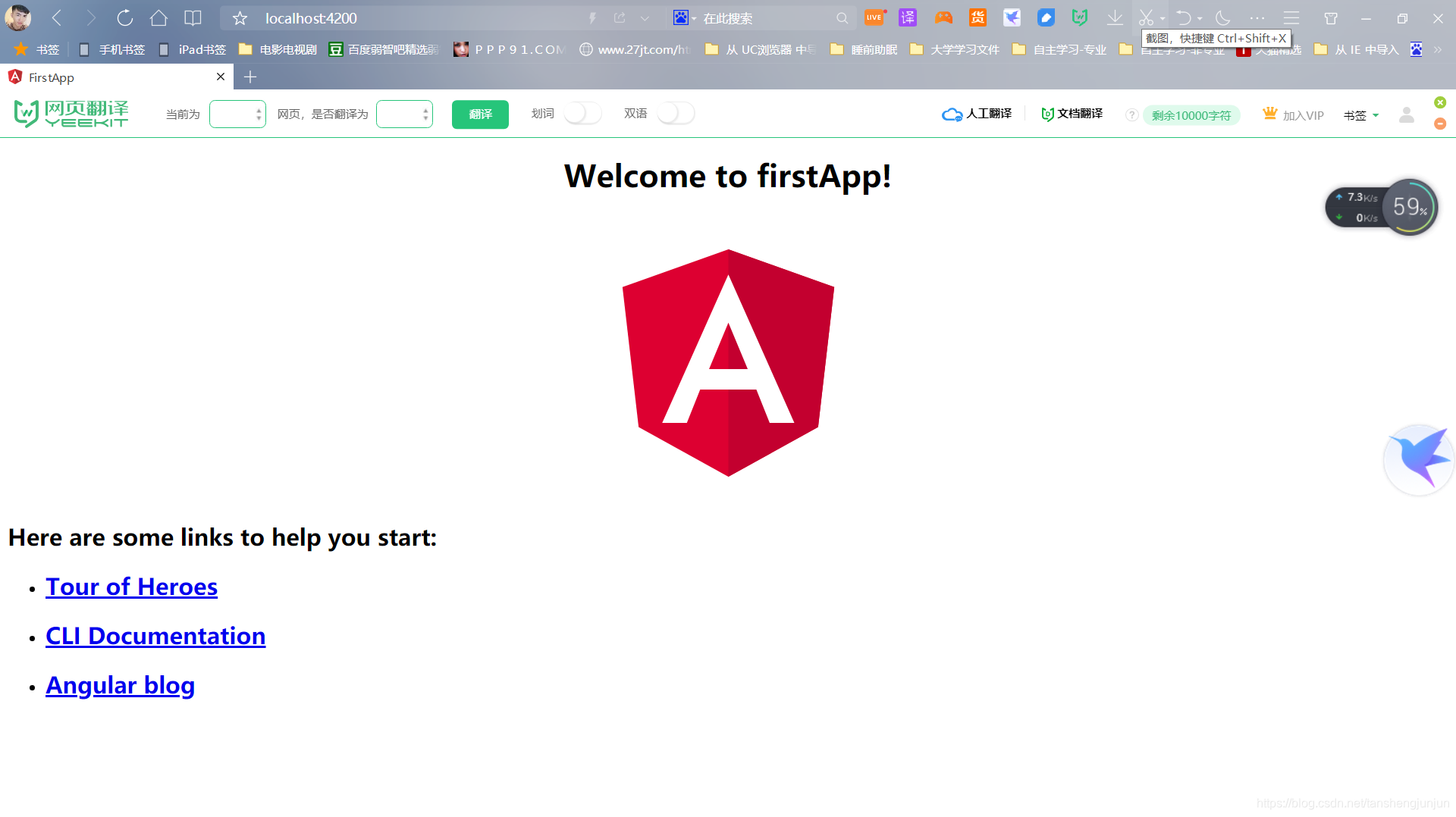Viewport: 1456px width, 817px height.
Task: Click the forward navigation arrow
Action: pos(91,18)
